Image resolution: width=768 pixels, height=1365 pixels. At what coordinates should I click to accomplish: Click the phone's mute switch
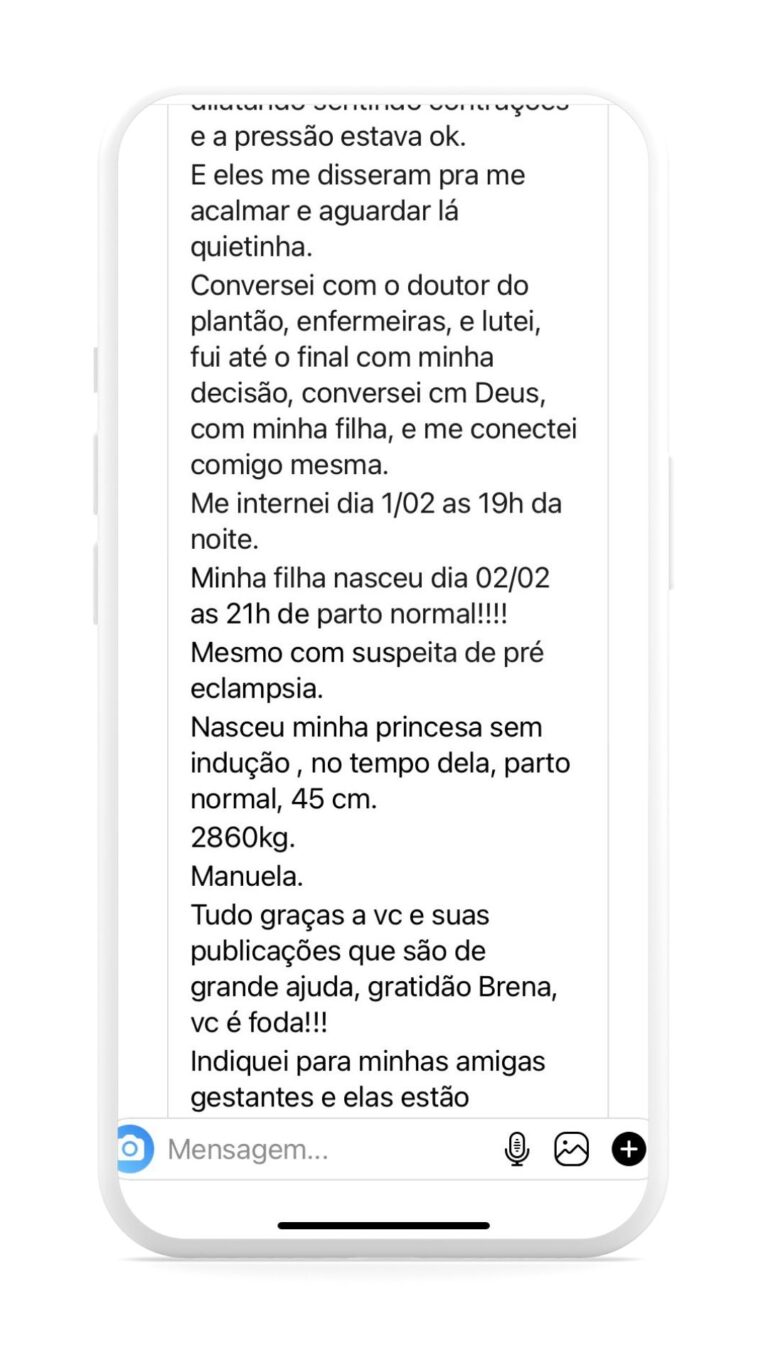point(96,370)
